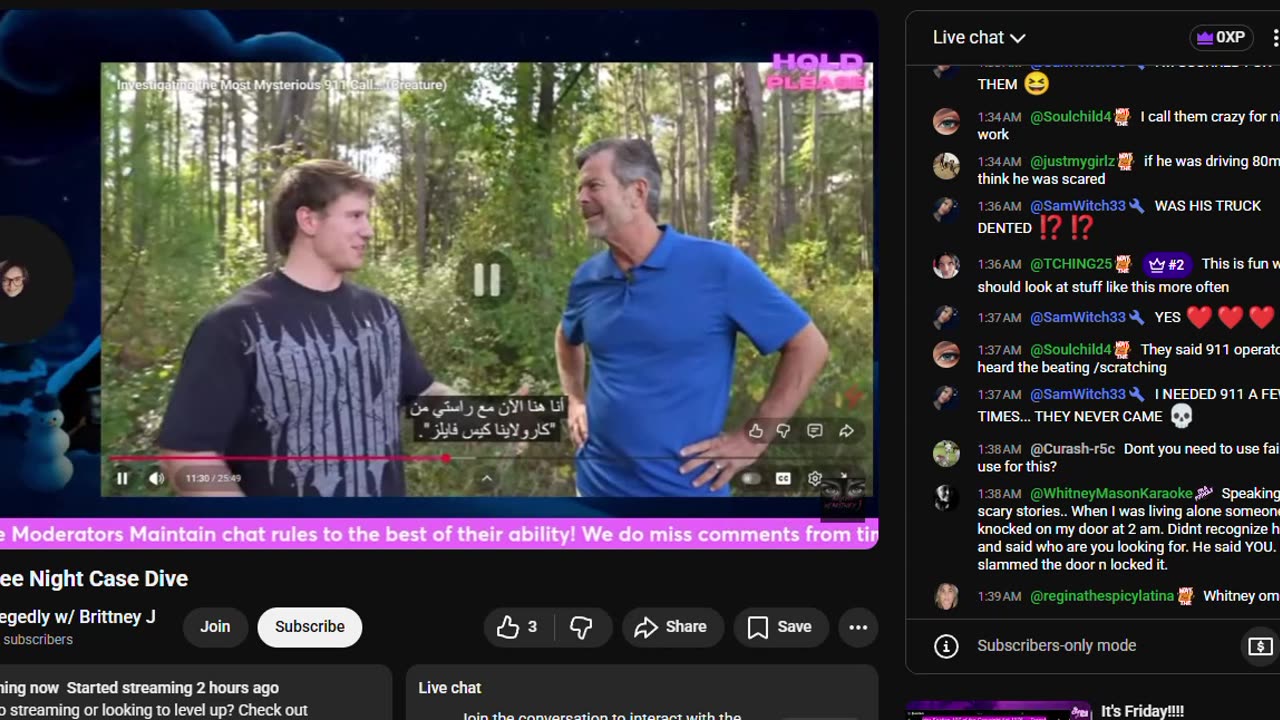1280x720 pixels.
Task: Open the embedded player settings gear
Action: click(815, 479)
